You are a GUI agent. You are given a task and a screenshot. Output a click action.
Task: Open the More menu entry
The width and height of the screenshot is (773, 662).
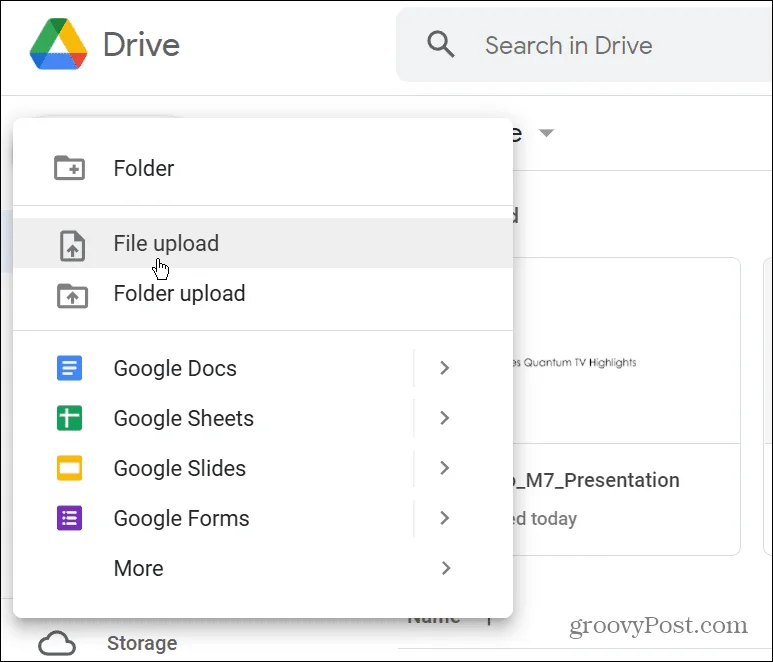(263, 568)
